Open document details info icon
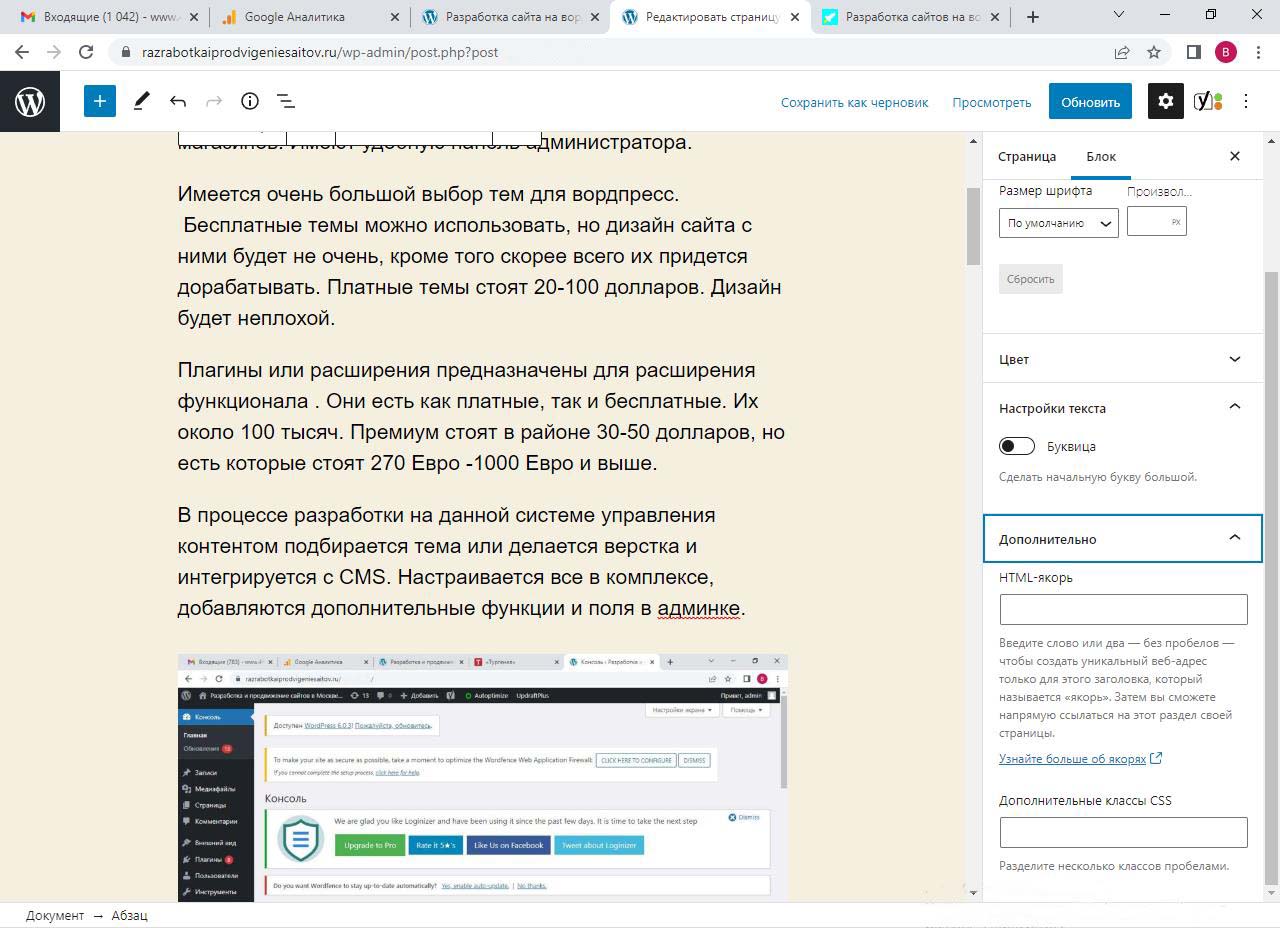The width and height of the screenshot is (1280, 928). pos(250,101)
